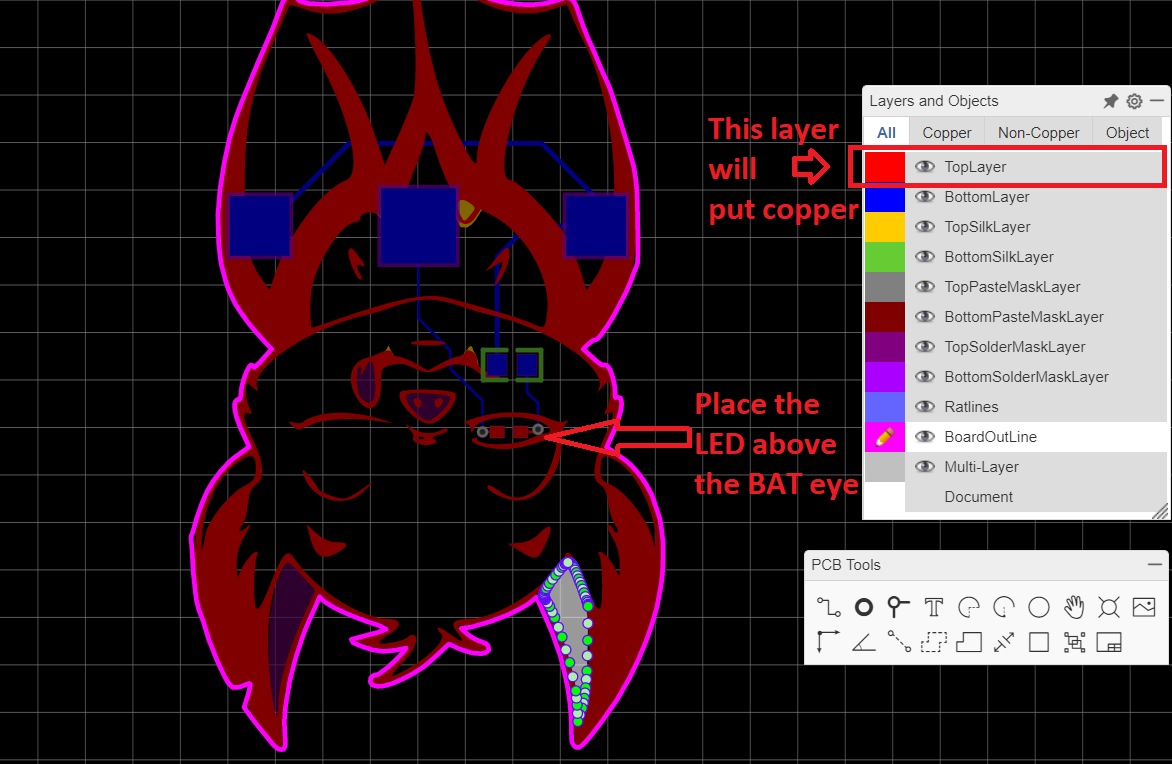Viewport: 1172px width, 764px height.
Task: Click the yellow TopSilkLayer color swatch
Action: (x=884, y=226)
